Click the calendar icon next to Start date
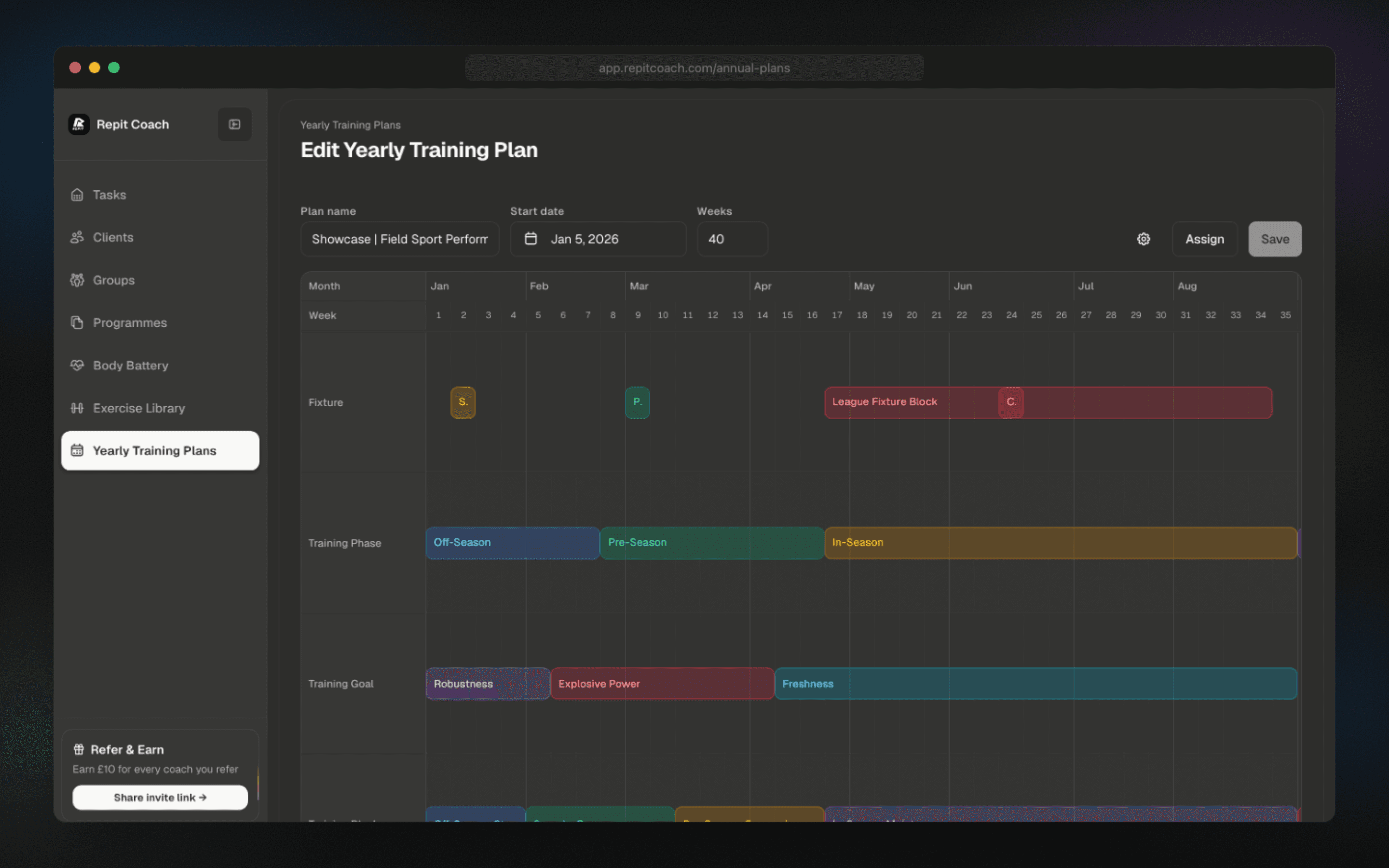 point(531,239)
